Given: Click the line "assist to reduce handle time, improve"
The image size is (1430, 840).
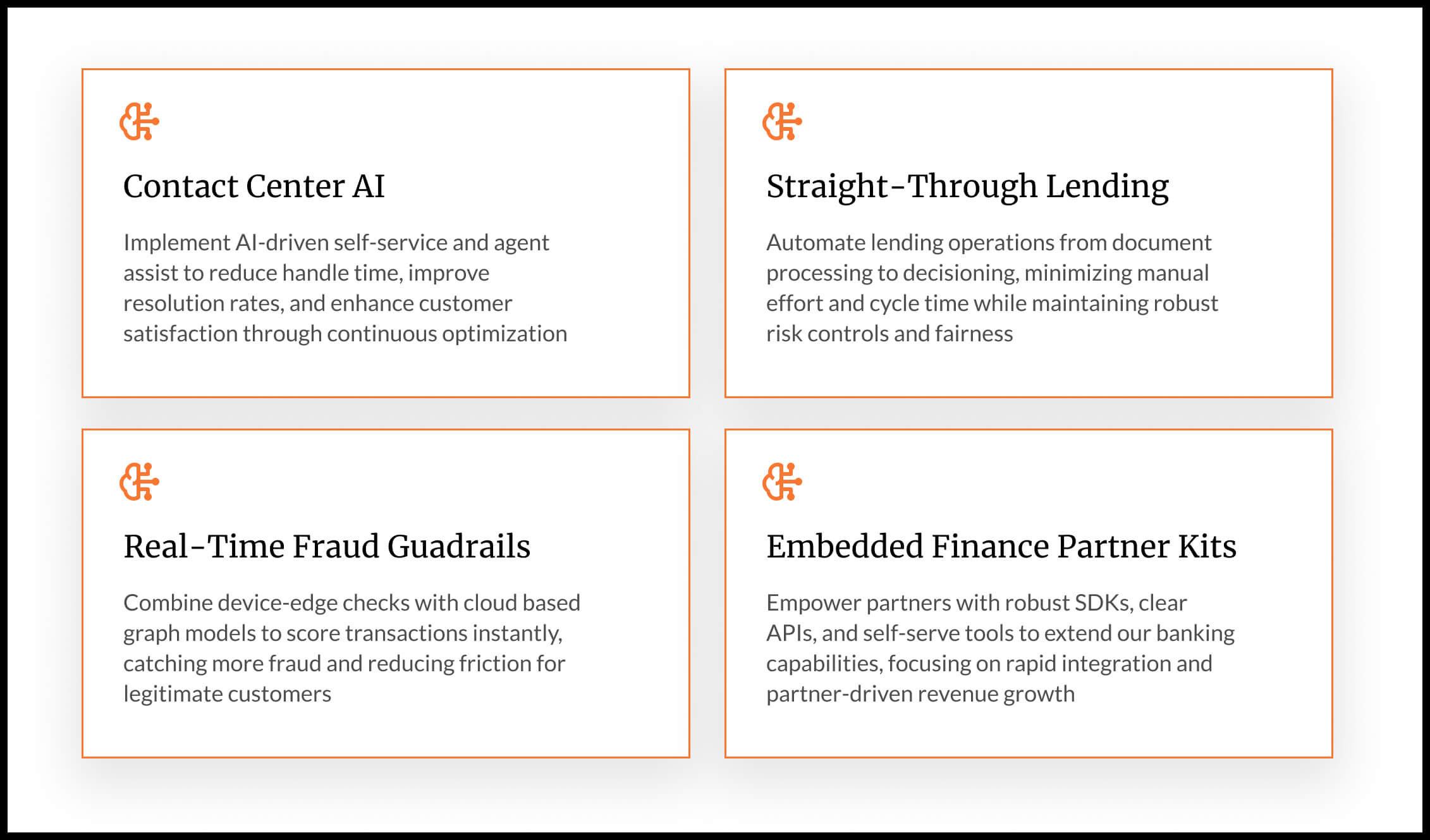Looking at the screenshot, I should coord(307,273).
